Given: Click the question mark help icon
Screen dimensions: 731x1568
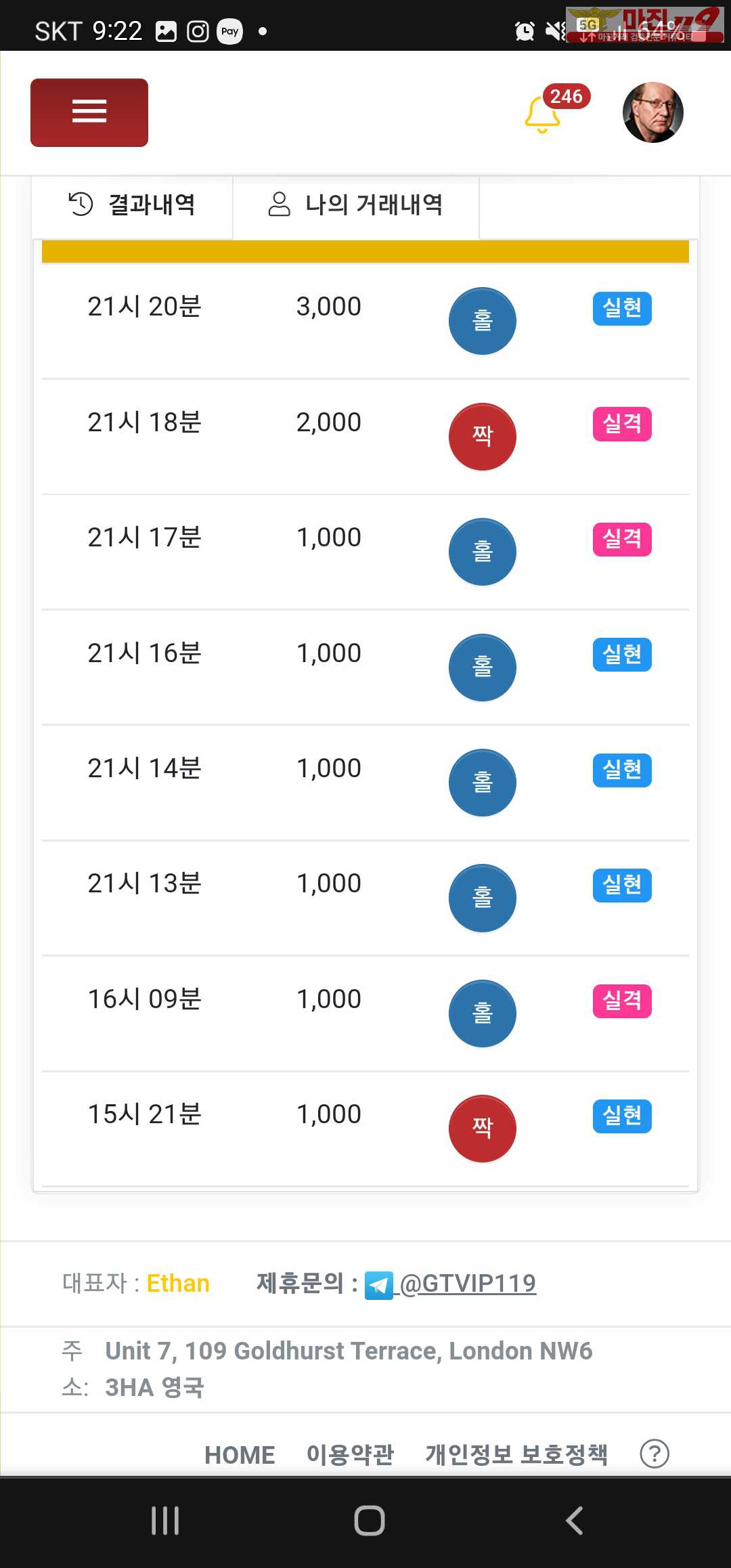Looking at the screenshot, I should coord(655,1454).
